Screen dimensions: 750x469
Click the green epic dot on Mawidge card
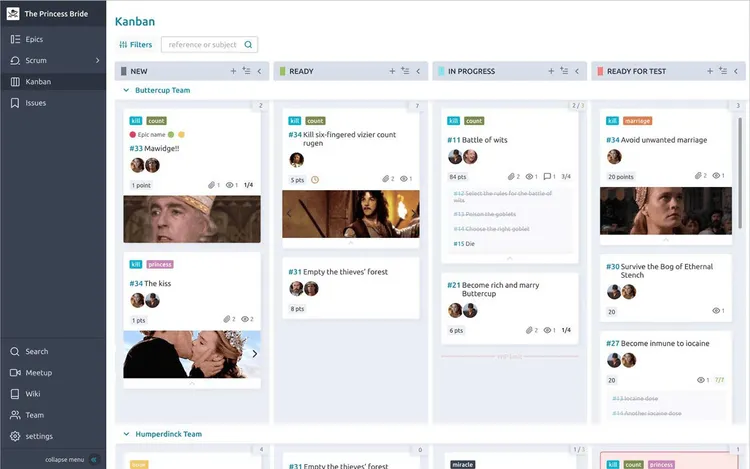[171, 134]
